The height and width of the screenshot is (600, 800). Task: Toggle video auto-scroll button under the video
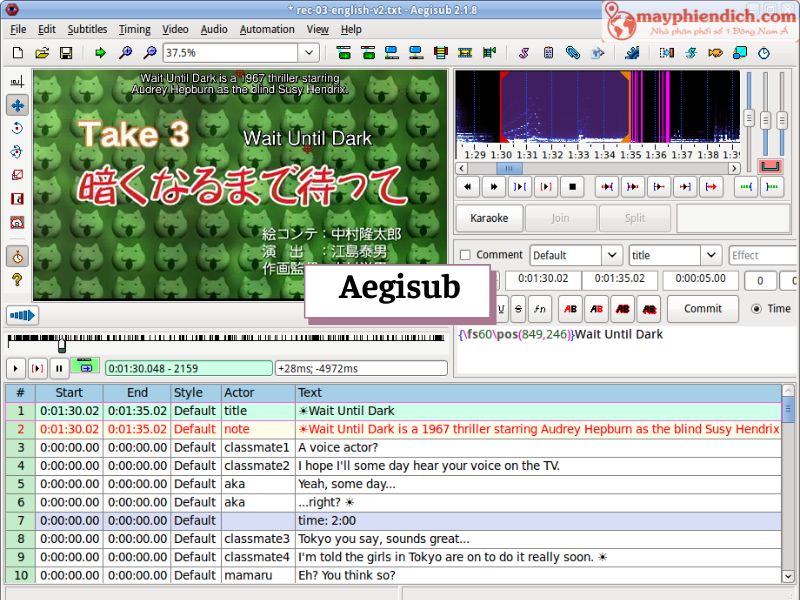pos(83,368)
